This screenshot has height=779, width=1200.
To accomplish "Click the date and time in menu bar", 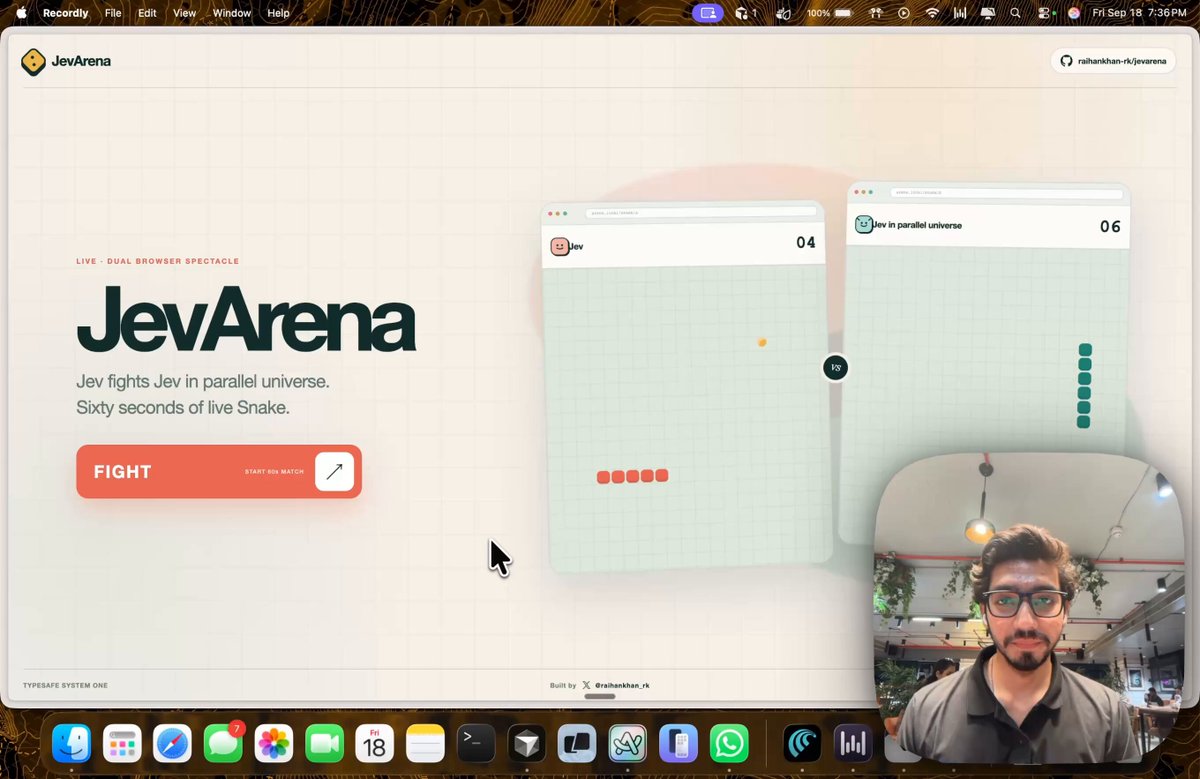I will tap(1140, 13).
